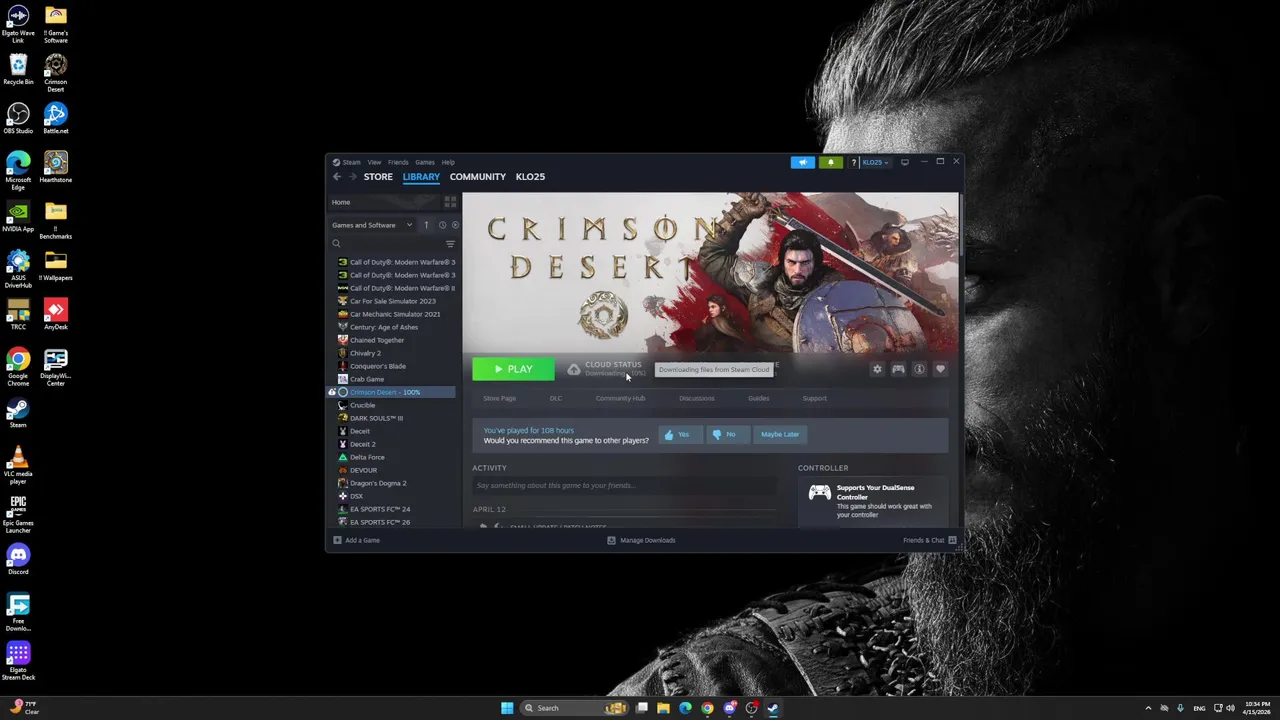Open Discussions link
The height and width of the screenshot is (720, 1280).
697,398
